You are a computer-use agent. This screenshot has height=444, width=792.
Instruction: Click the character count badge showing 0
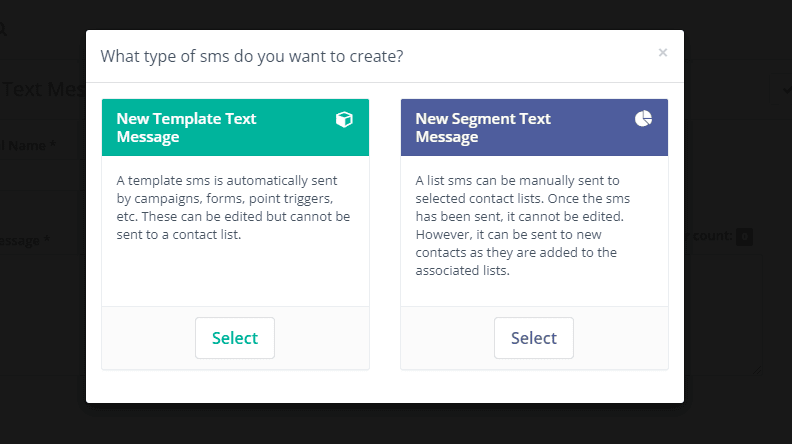coord(744,236)
